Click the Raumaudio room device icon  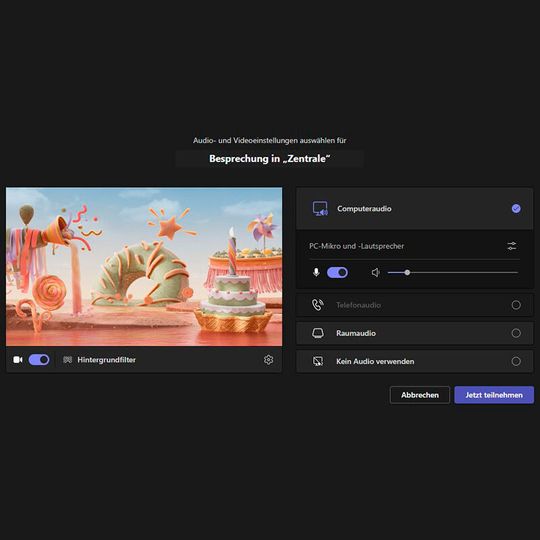318,333
